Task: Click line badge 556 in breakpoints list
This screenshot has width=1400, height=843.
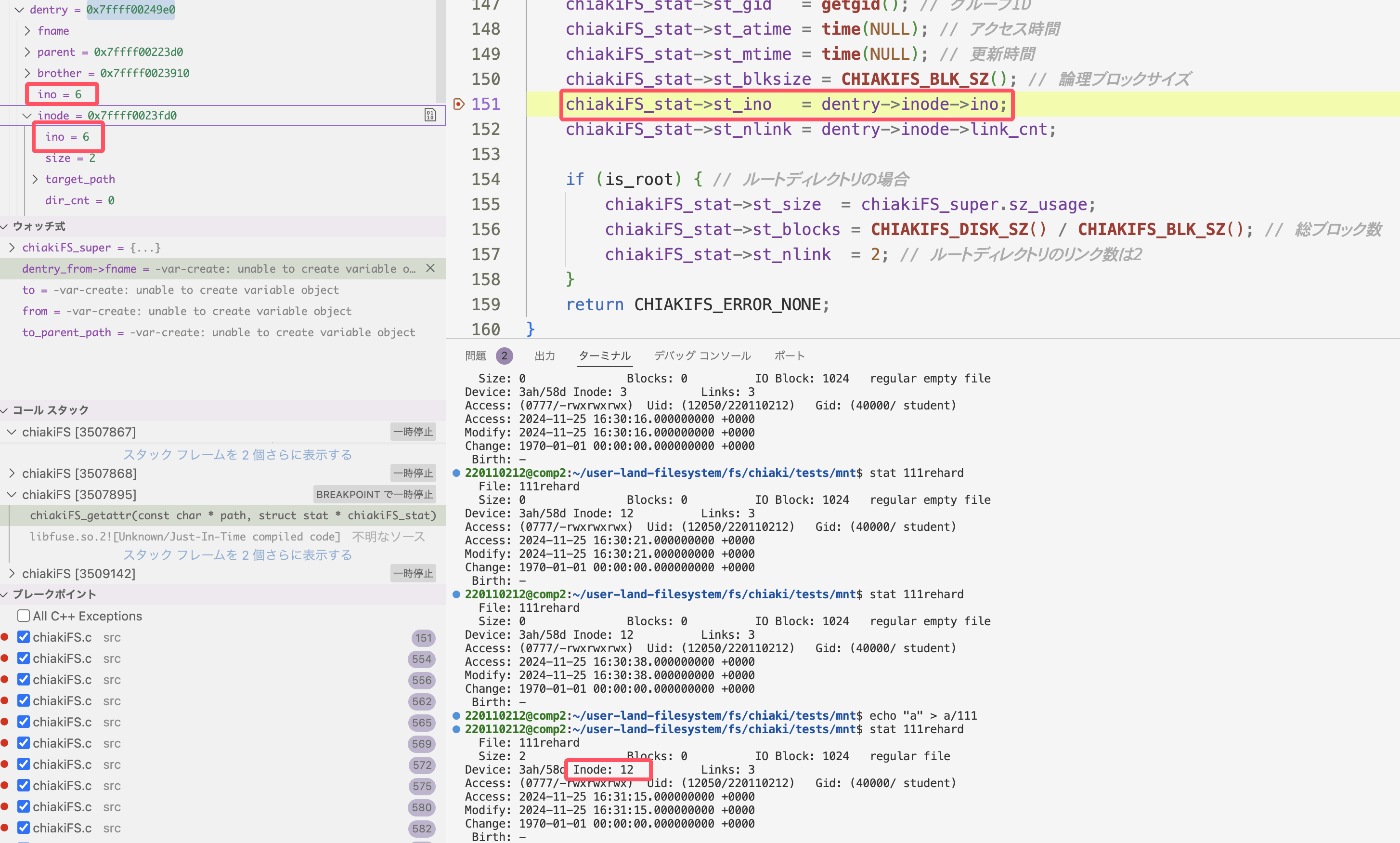Action: (x=422, y=680)
